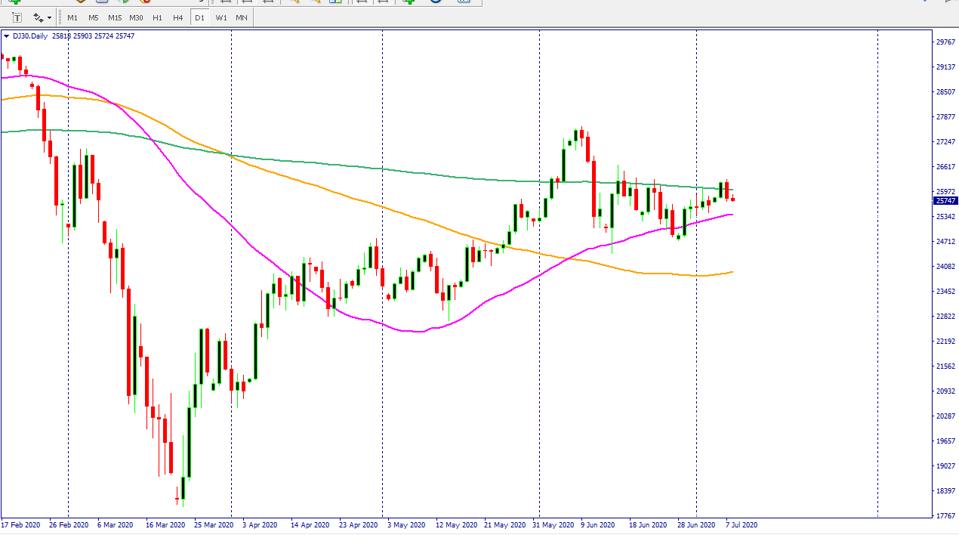The height and width of the screenshot is (535, 959).
Task: Show the weekly W1 timeframe
Action: [x=221, y=18]
